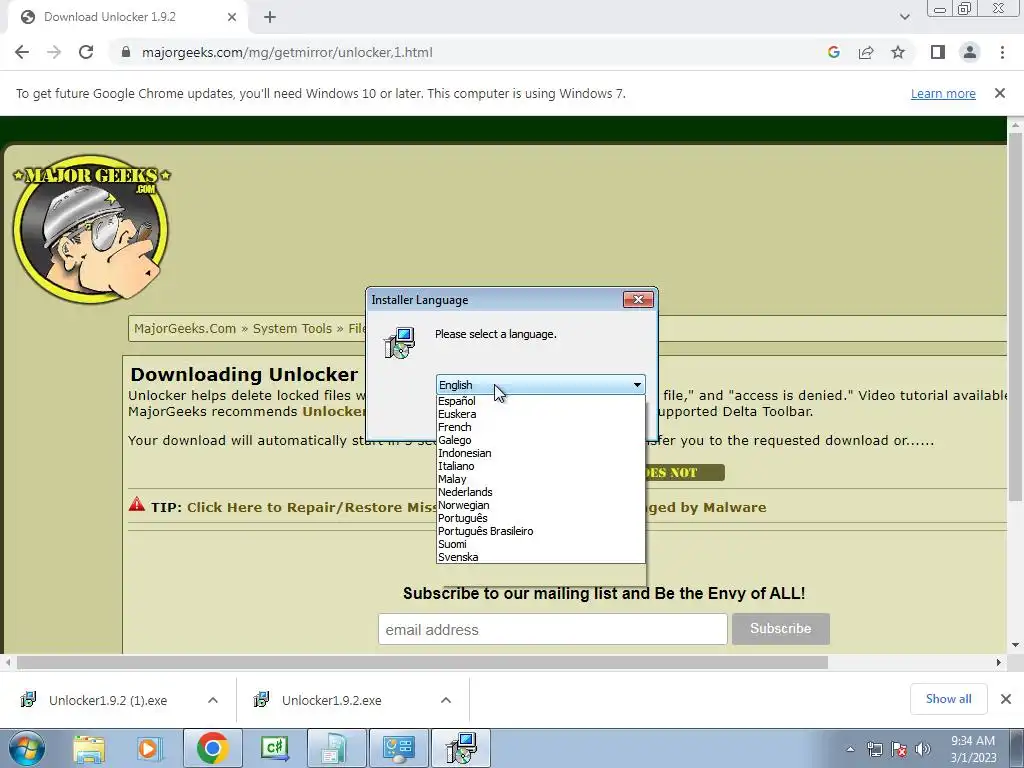Image resolution: width=1024 pixels, height=768 pixels.
Task: Click the installer taskbar icon
Action: click(x=461, y=748)
